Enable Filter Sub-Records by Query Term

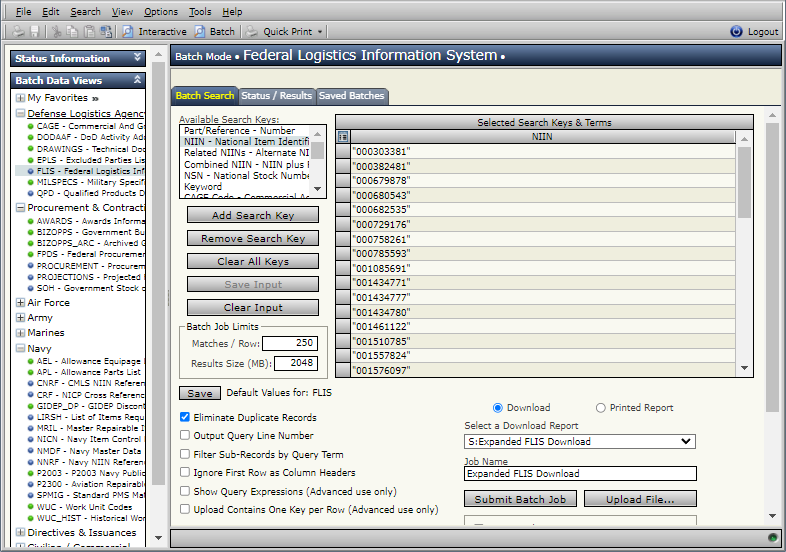click(x=185, y=454)
